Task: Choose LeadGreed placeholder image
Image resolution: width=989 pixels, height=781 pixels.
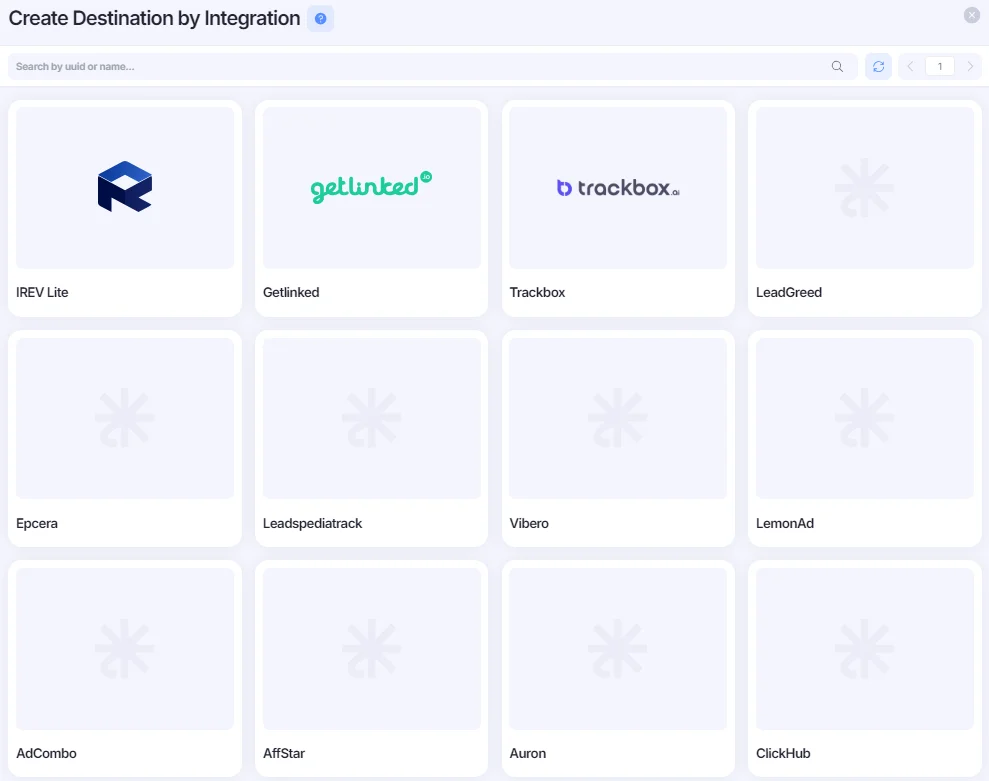Action: pyautogui.click(x=865, y=187)
